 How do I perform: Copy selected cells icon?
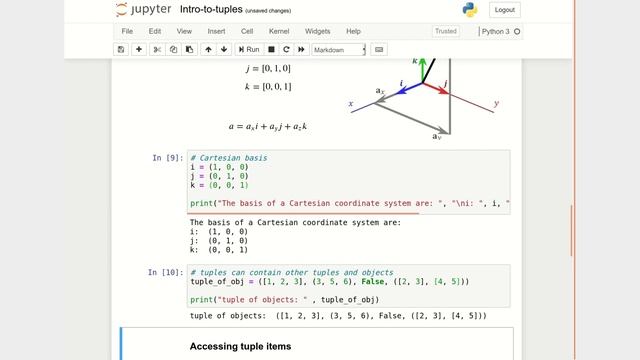point(173,49)
